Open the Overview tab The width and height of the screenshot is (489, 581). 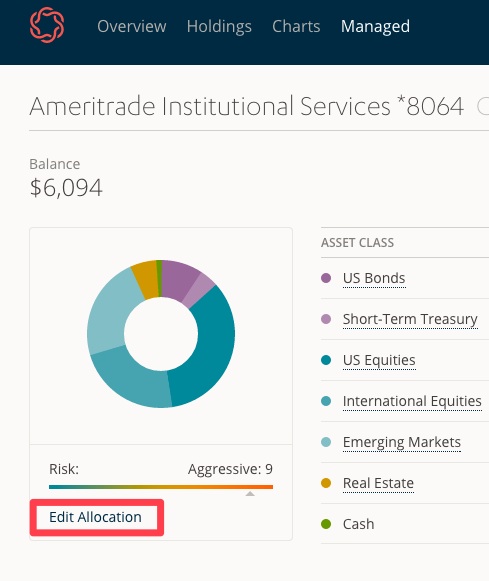132,26
